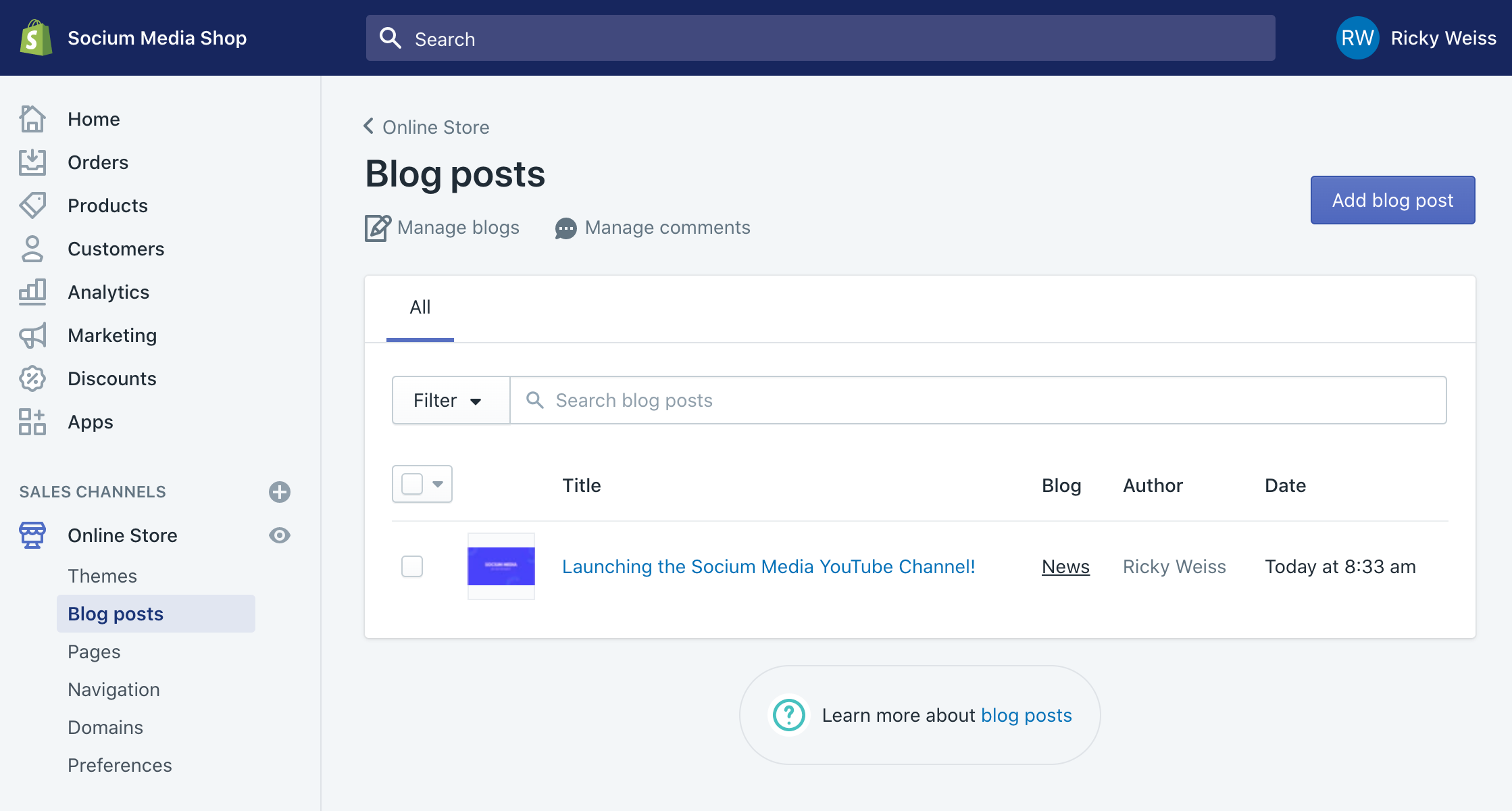Screen dimensions: 1512x811
Task: Click the Analytics bar chart icon
Action: [32, 292]
